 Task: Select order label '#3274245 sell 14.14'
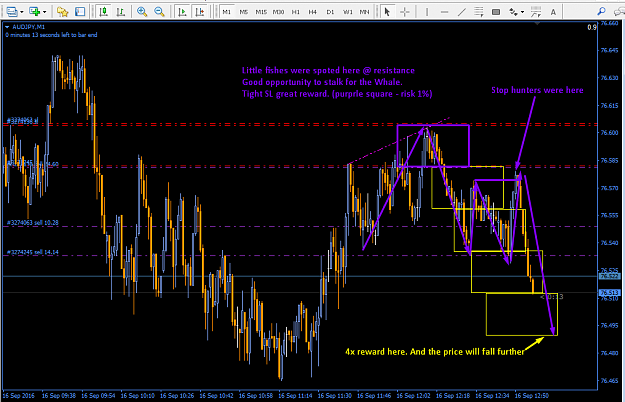pyautogui.click(x=33, y=252)
